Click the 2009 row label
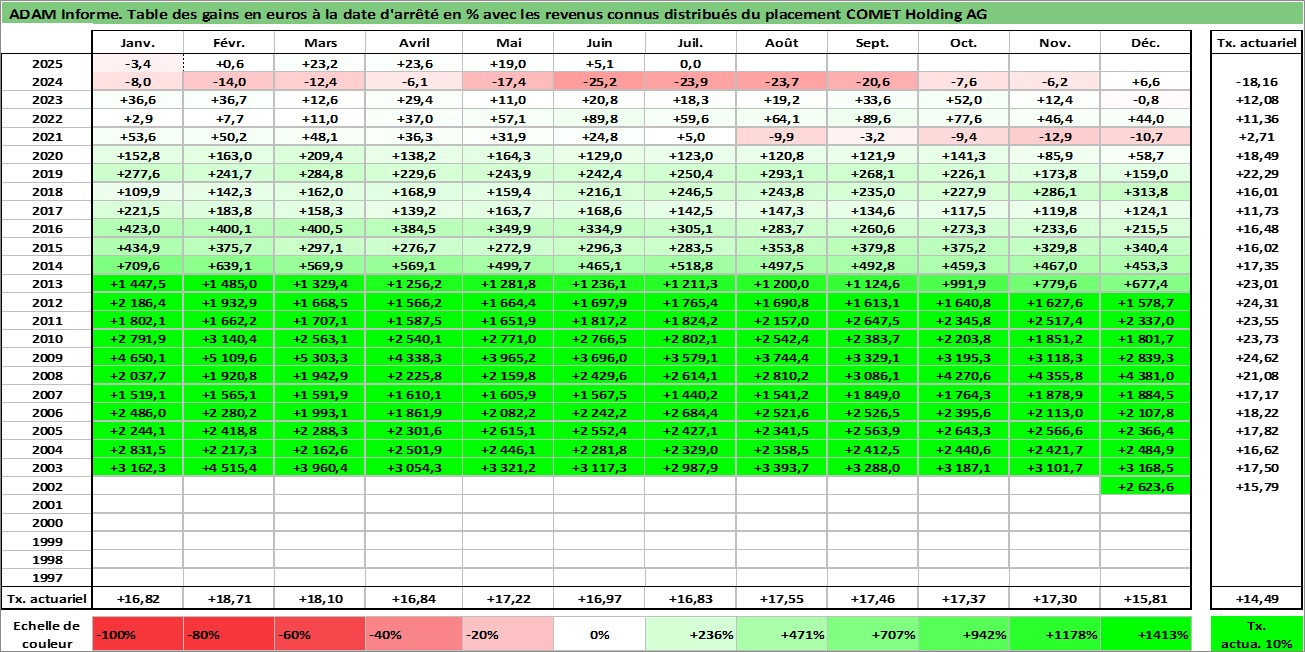The width and height of the screenshot is (1305, 652). (46, 358)
